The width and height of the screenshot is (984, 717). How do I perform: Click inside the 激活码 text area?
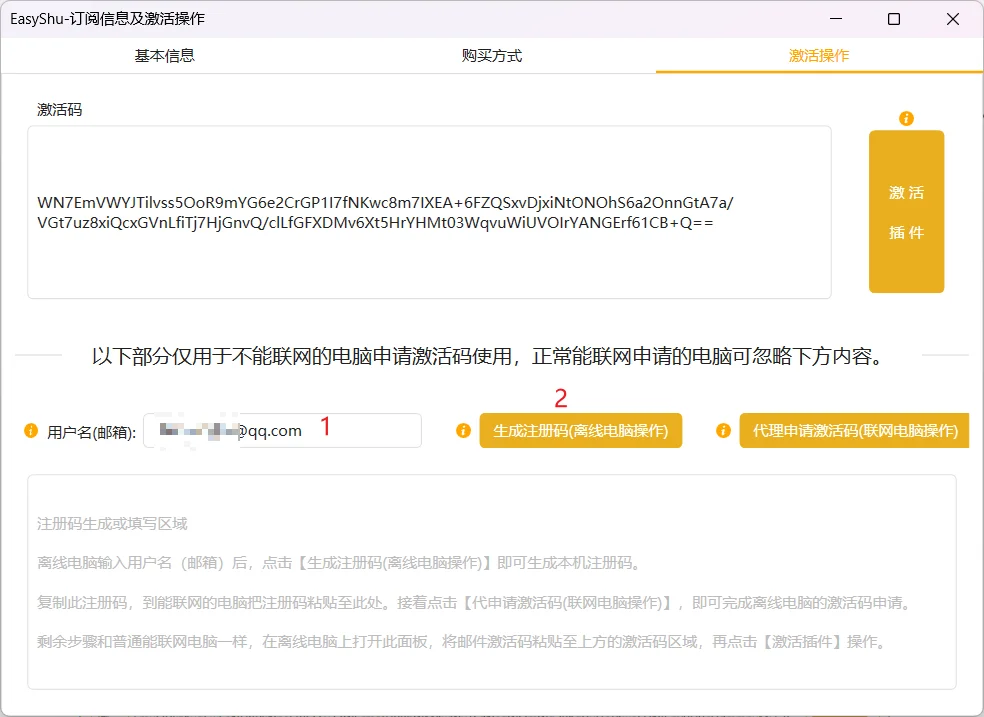[429, 212]
